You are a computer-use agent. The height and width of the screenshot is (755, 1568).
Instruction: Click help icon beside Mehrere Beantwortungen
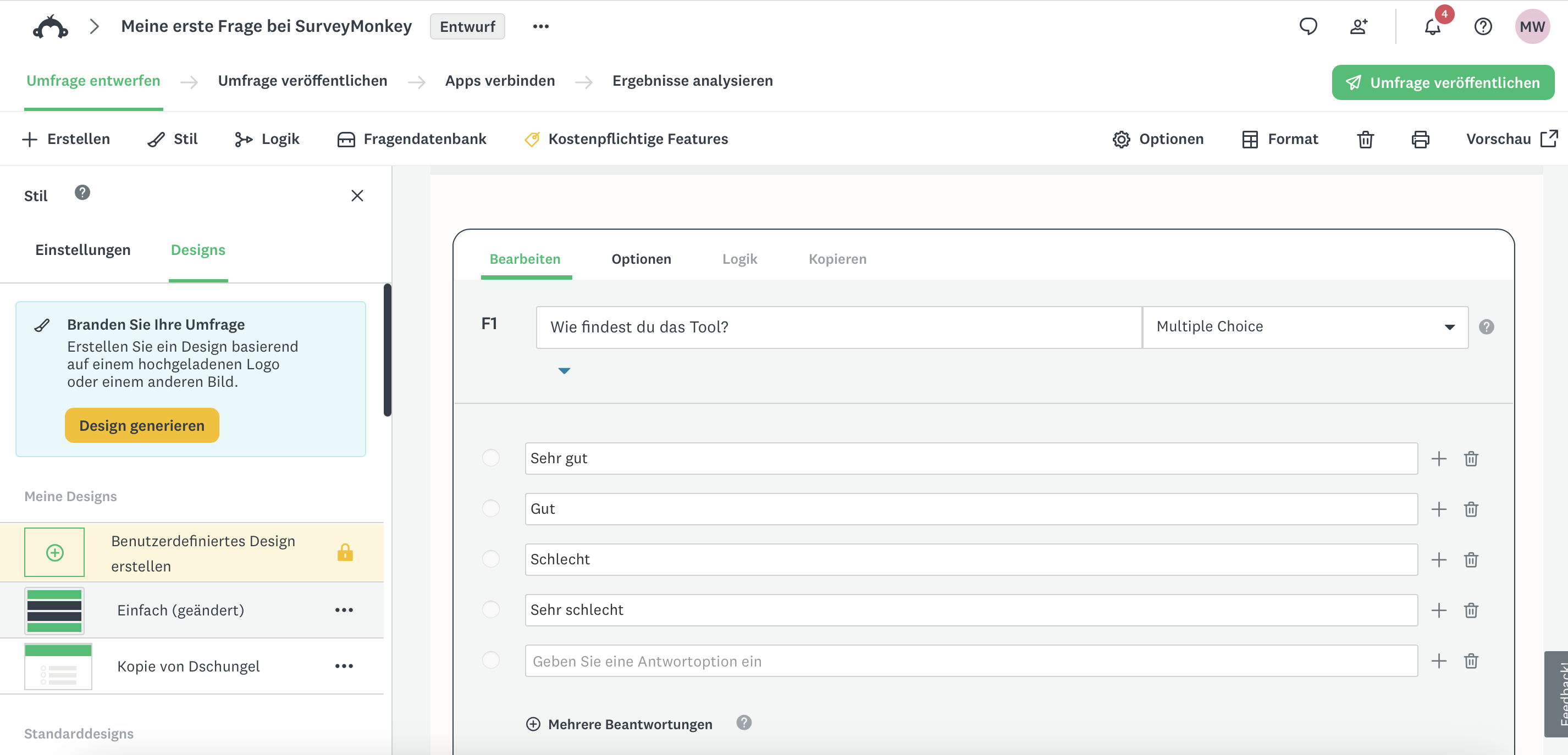tap(744, 723)
